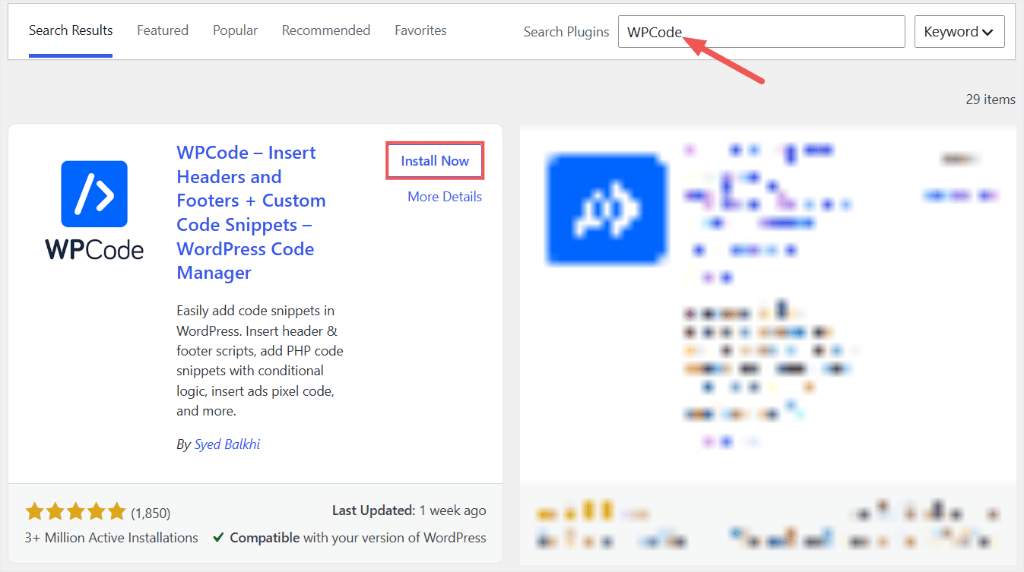Switch to the Search Results tab
This screenshot has width=1024, height=572.
click(71, 31)
